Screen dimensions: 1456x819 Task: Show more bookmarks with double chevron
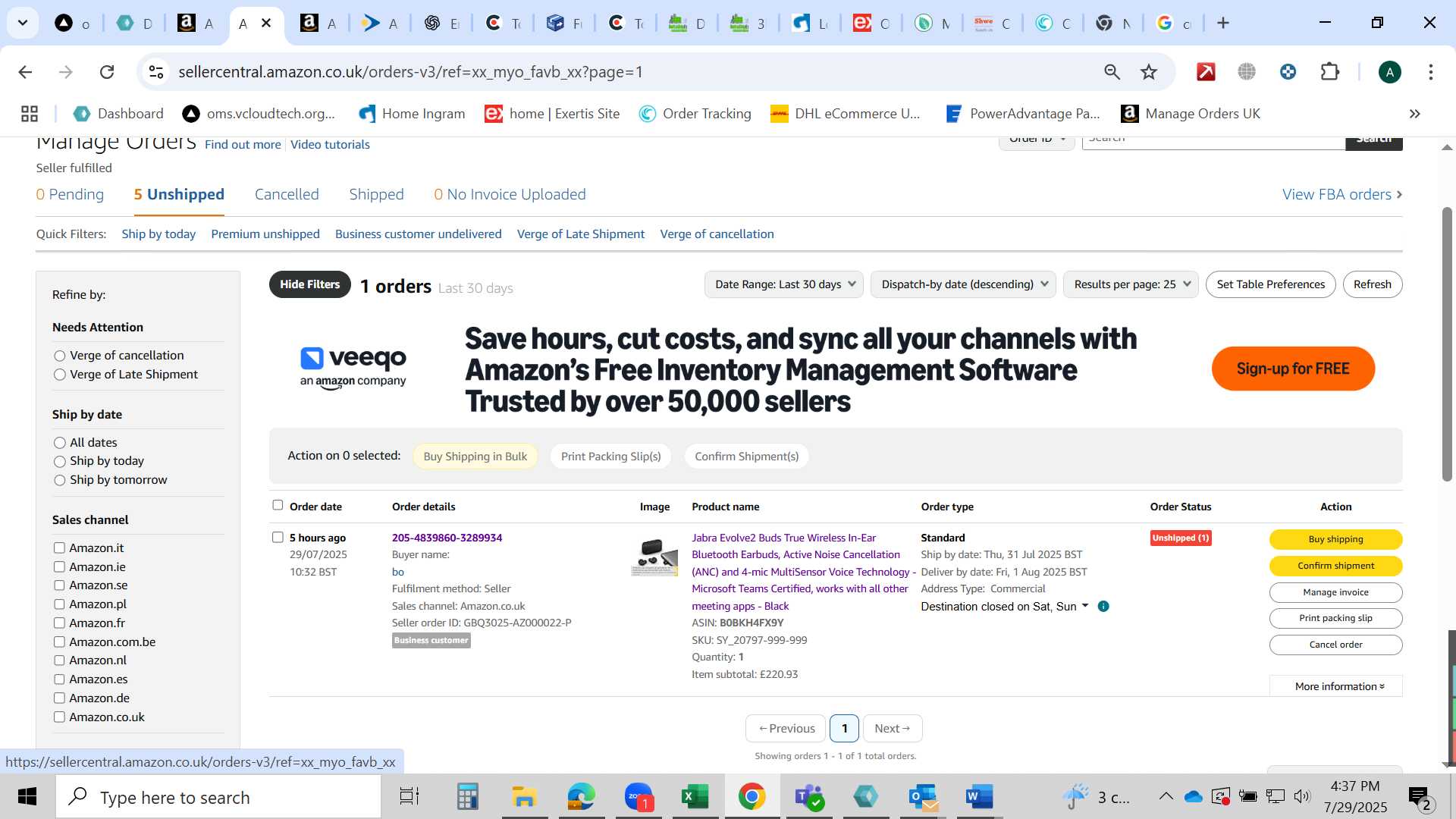coord(1414,114)
